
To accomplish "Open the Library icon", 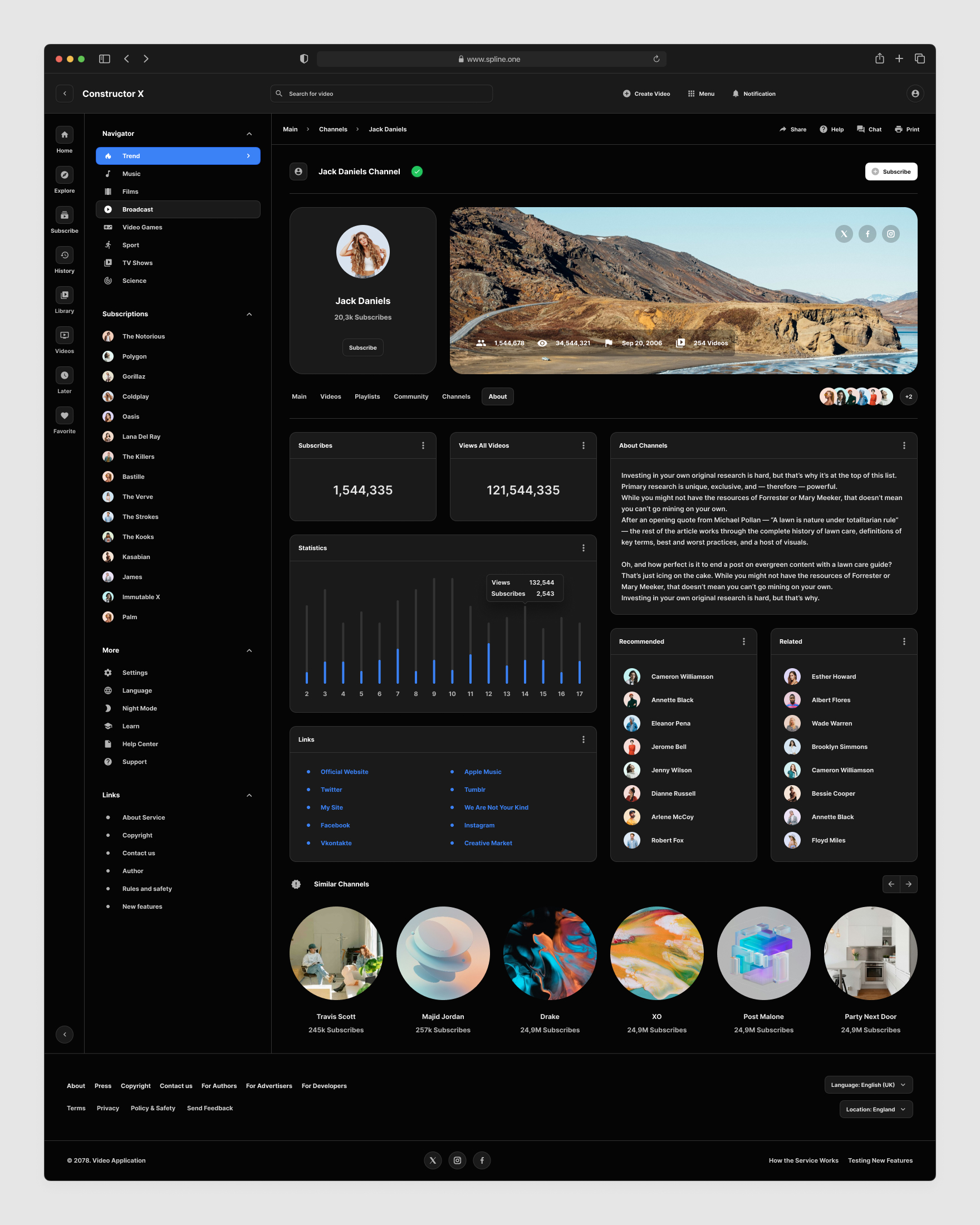I will (x=64, y=295).
